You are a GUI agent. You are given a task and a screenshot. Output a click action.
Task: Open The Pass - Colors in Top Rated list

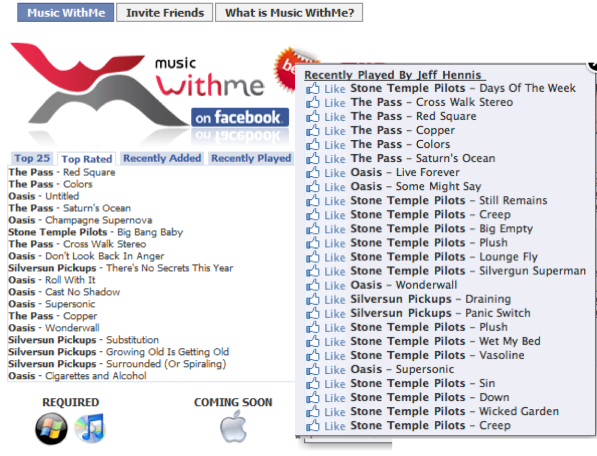[50, 184]
